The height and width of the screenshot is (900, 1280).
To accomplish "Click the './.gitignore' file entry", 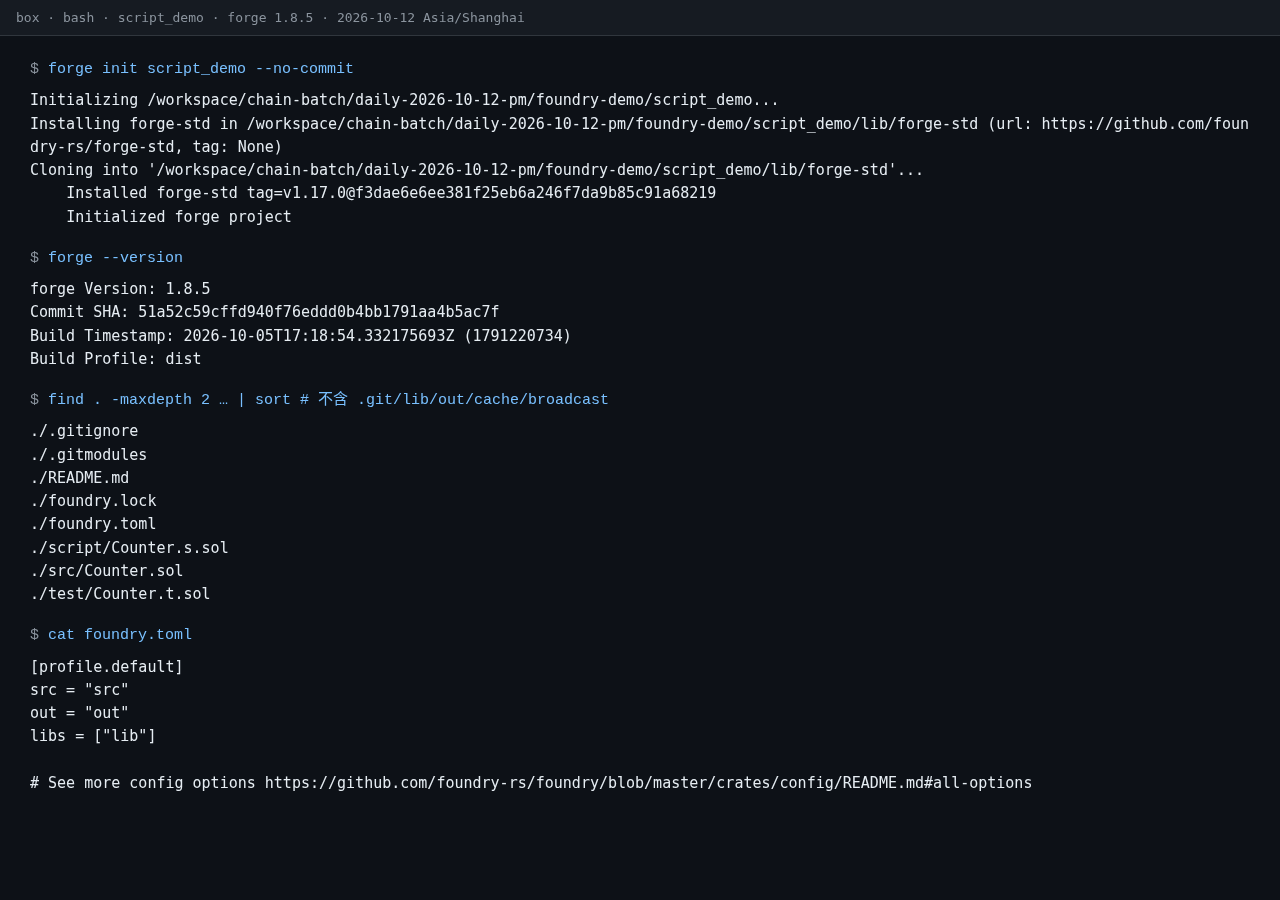I will coord(84,431).
